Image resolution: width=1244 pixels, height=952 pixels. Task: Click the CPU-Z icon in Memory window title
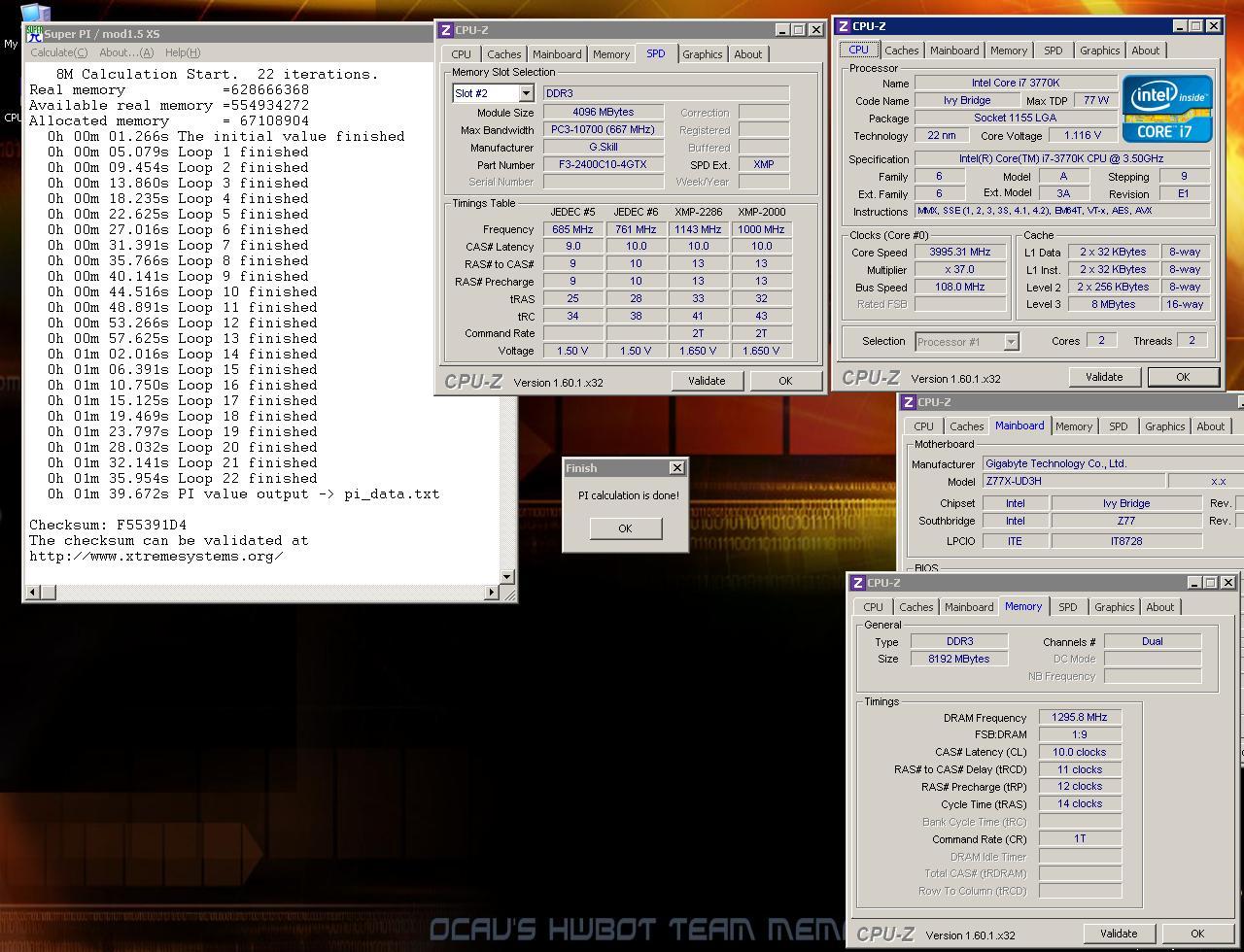point(857,583)
